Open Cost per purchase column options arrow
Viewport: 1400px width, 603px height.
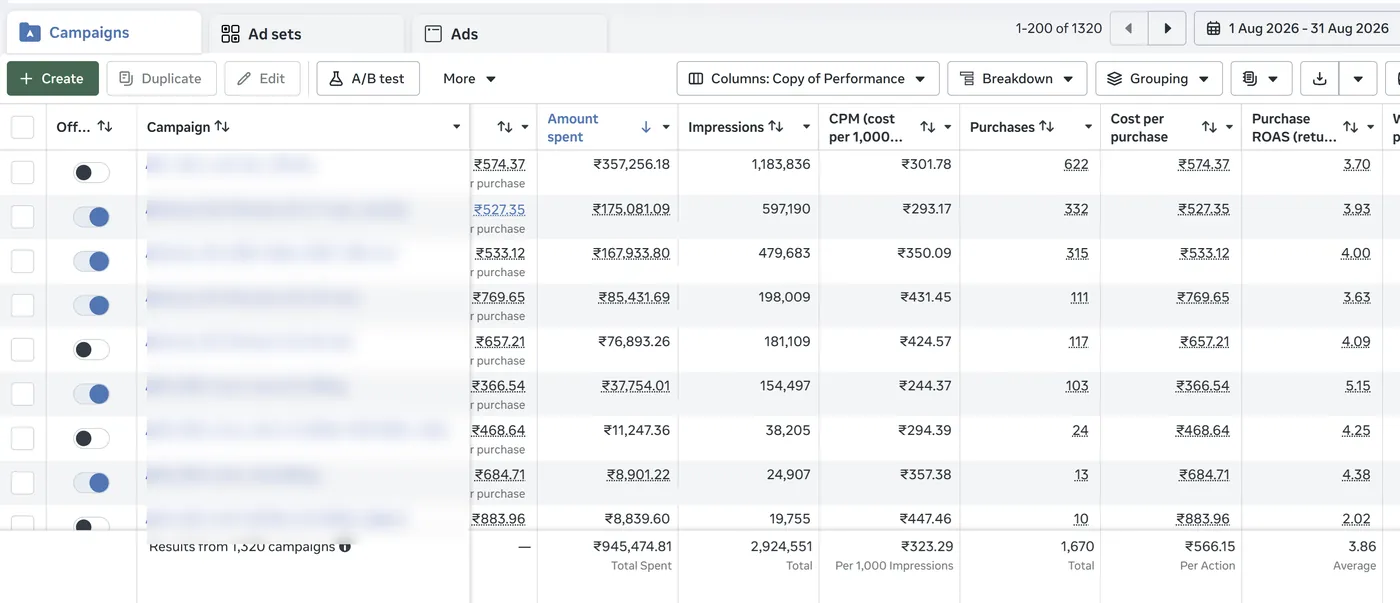pos(1229,127)
